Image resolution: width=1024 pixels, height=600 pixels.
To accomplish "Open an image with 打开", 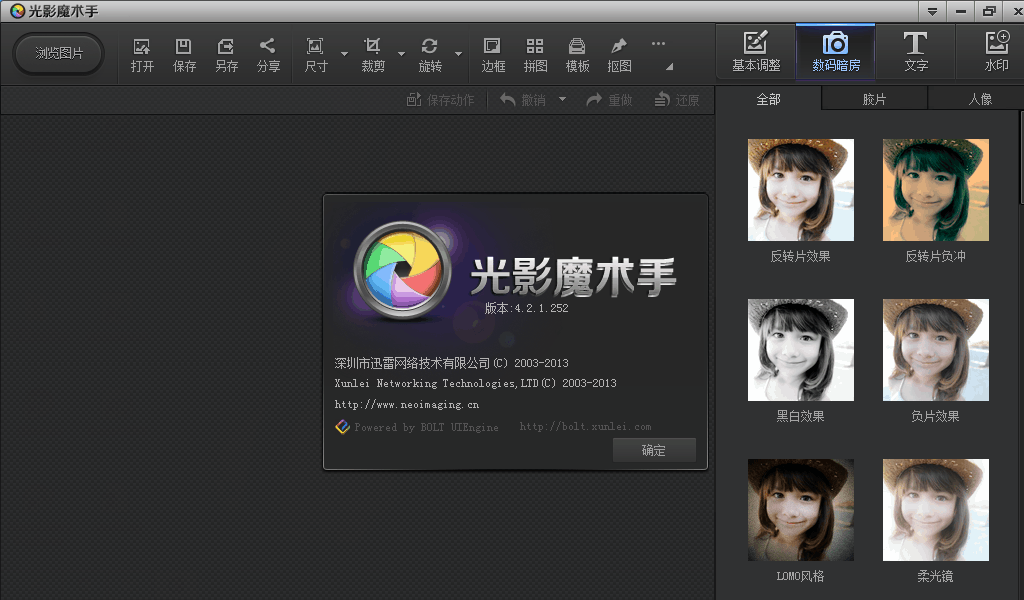I will point(142,55).
